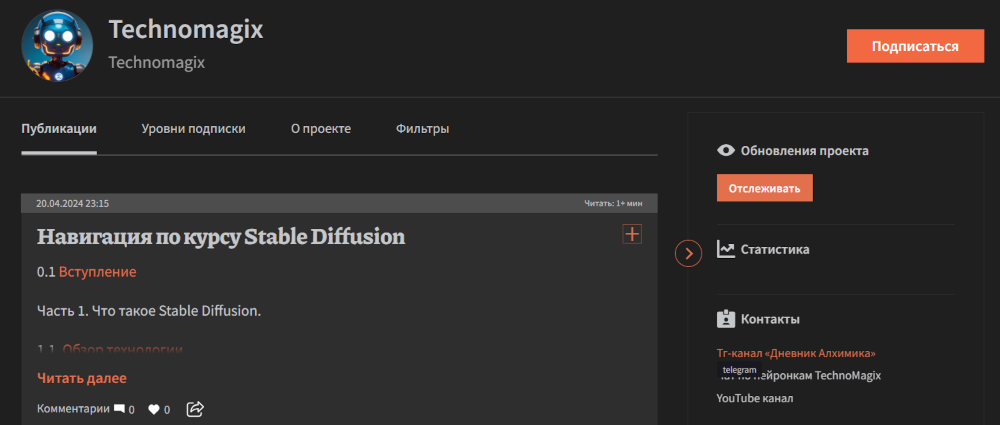This screenshot has width=1000, height=425.
Task: Click the Отслеживать follow button
Action: pyautogui.click(x=765, y=188)
